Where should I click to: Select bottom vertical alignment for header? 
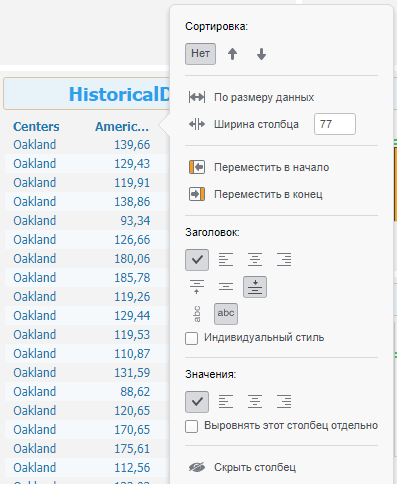[x=255, y=287]
